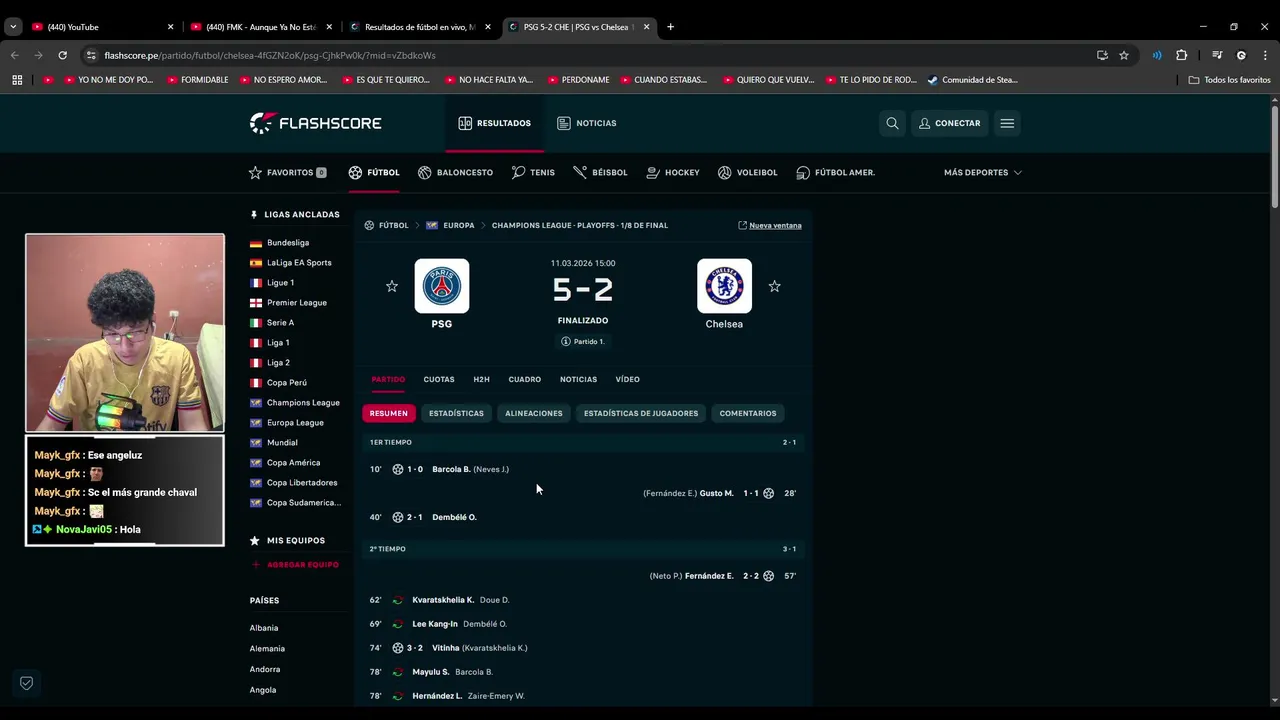Click the address bar URL field
Image resolution: width=1280 pixels, height=720 pixels.
[x=590, y=55]
